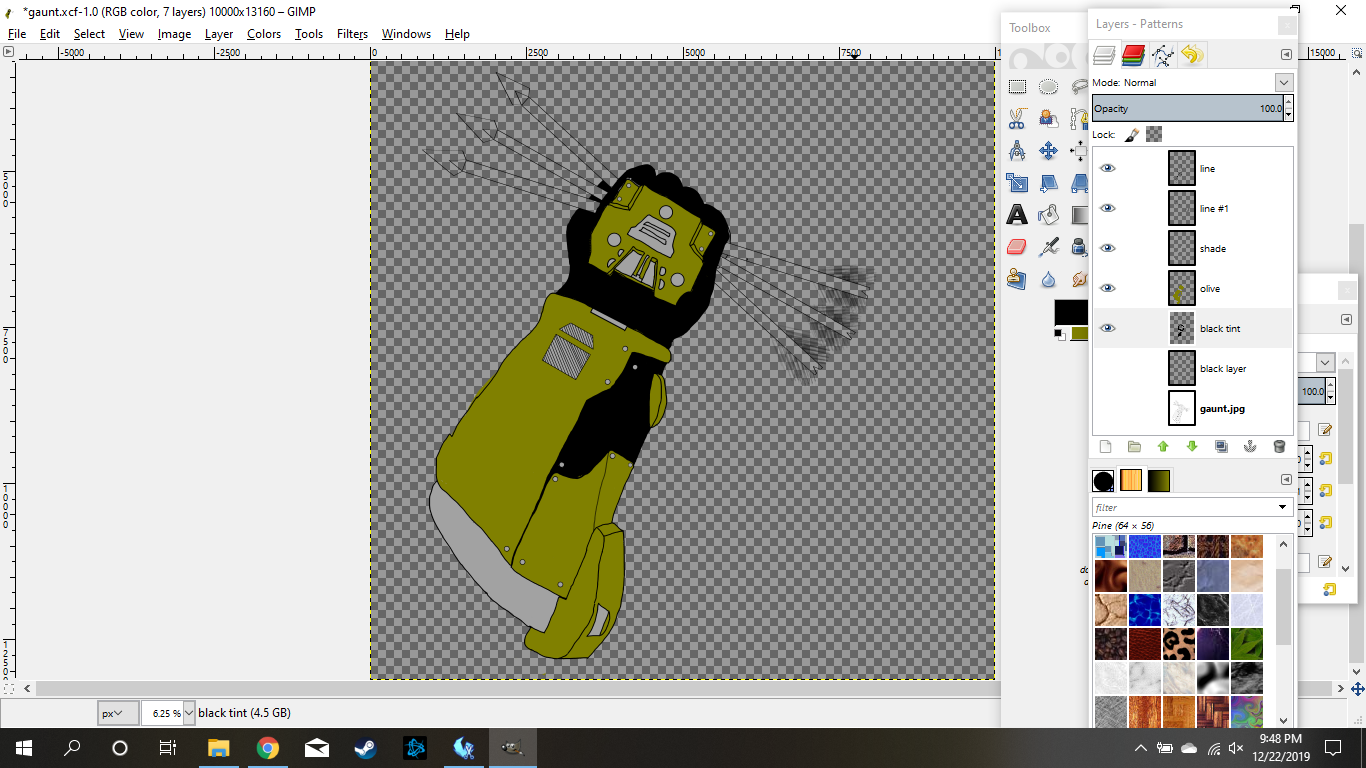Screen dimensions: 1366x768
Task: Open the Patterns dock tab configuration menu
Action: (x=1286, y=480)
